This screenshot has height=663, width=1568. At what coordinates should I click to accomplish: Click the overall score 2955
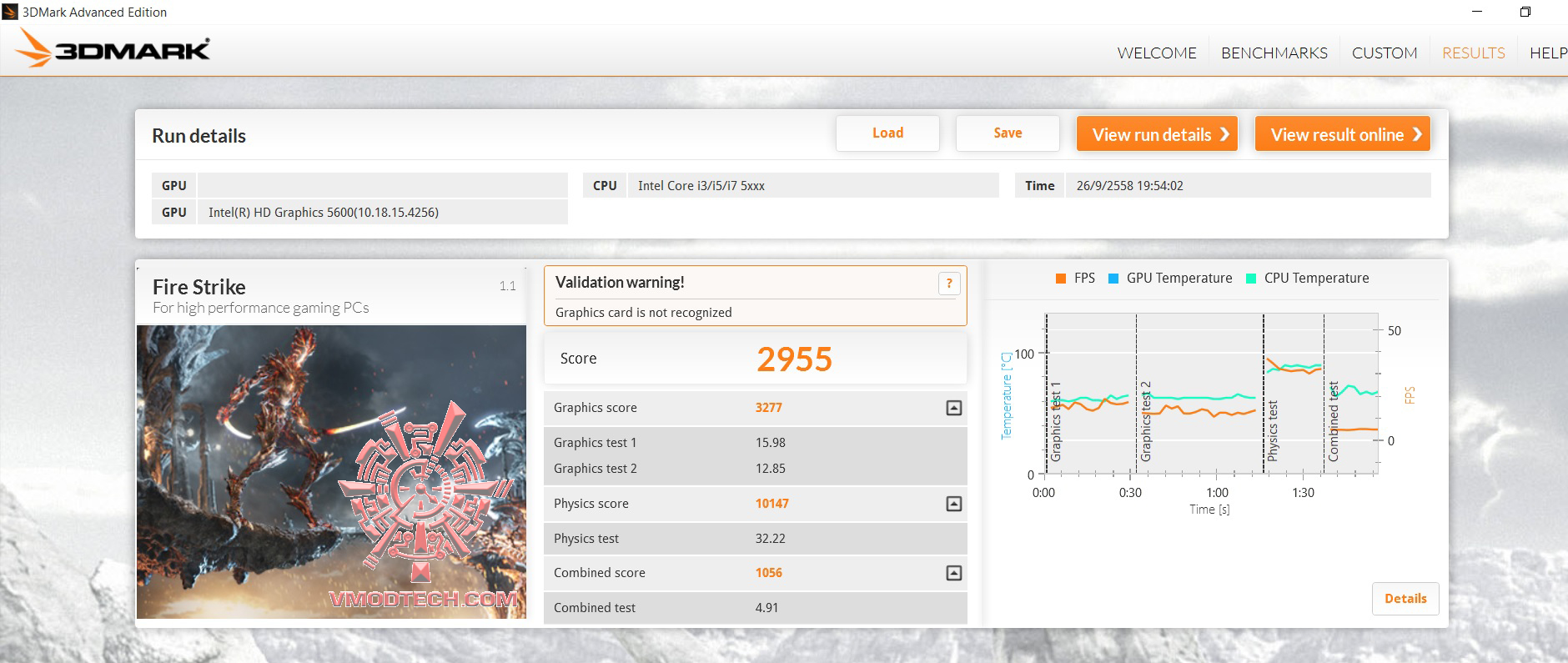click(x=794, y=359)
